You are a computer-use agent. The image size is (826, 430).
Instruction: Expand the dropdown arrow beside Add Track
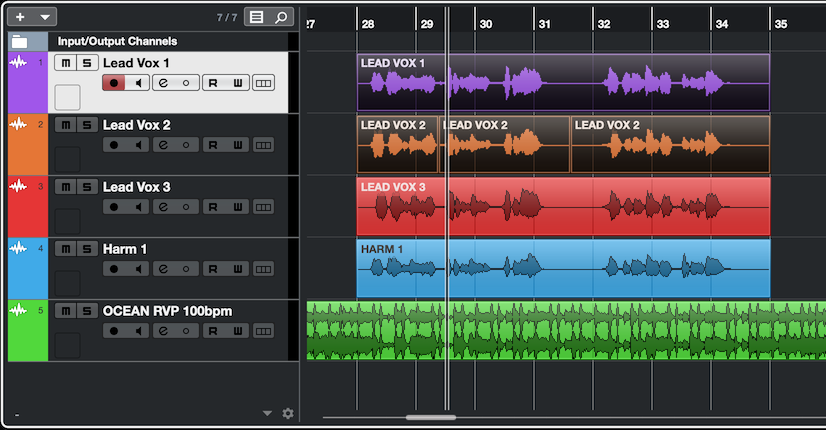click(46, 17)
